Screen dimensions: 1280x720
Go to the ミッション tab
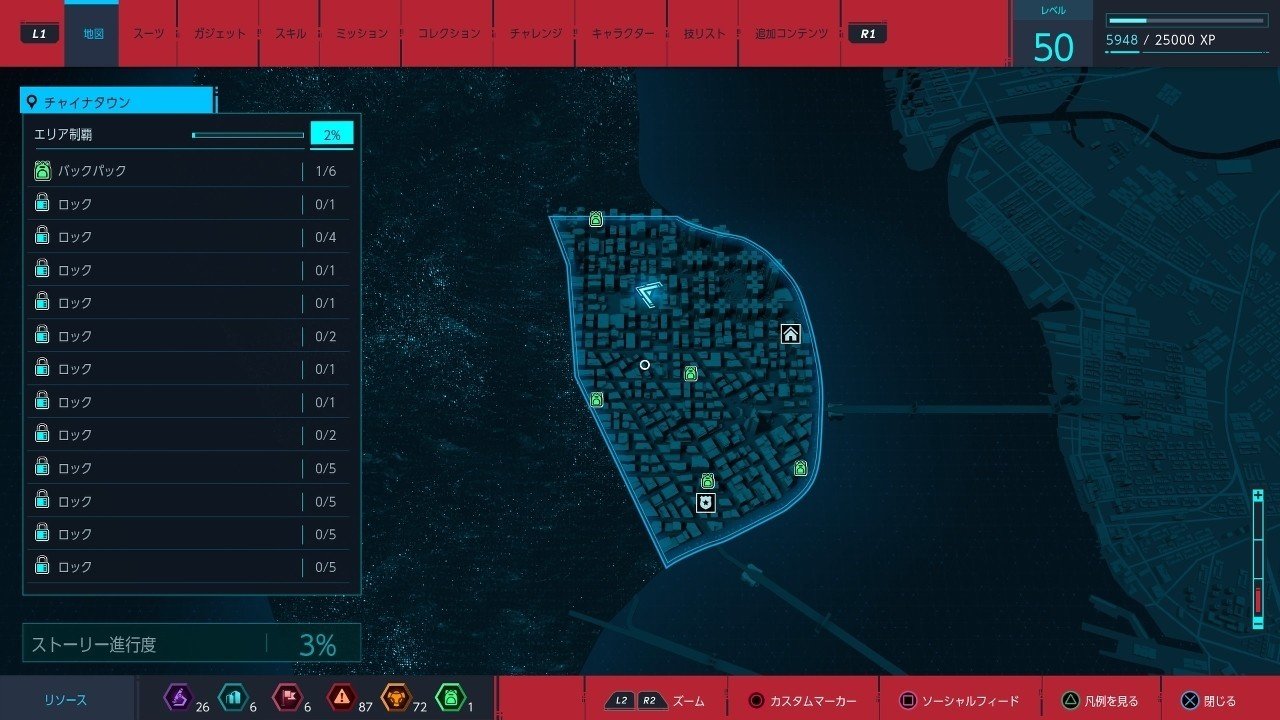(x=360, y=34)
